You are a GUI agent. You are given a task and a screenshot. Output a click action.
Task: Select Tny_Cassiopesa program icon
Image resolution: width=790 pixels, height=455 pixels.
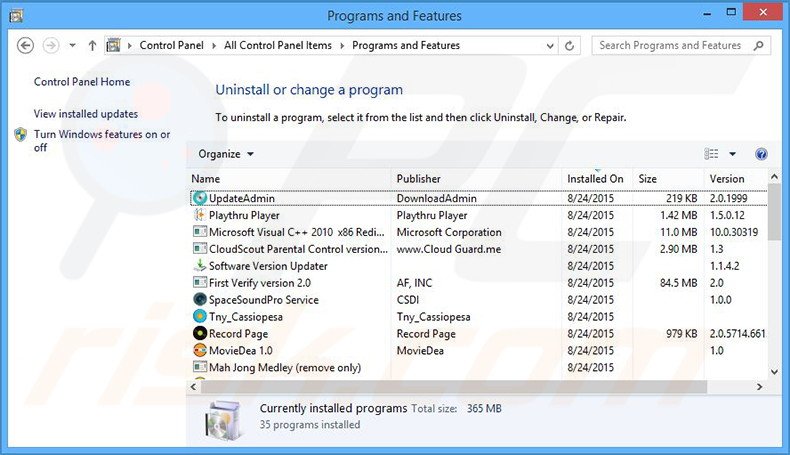[200, 316]
